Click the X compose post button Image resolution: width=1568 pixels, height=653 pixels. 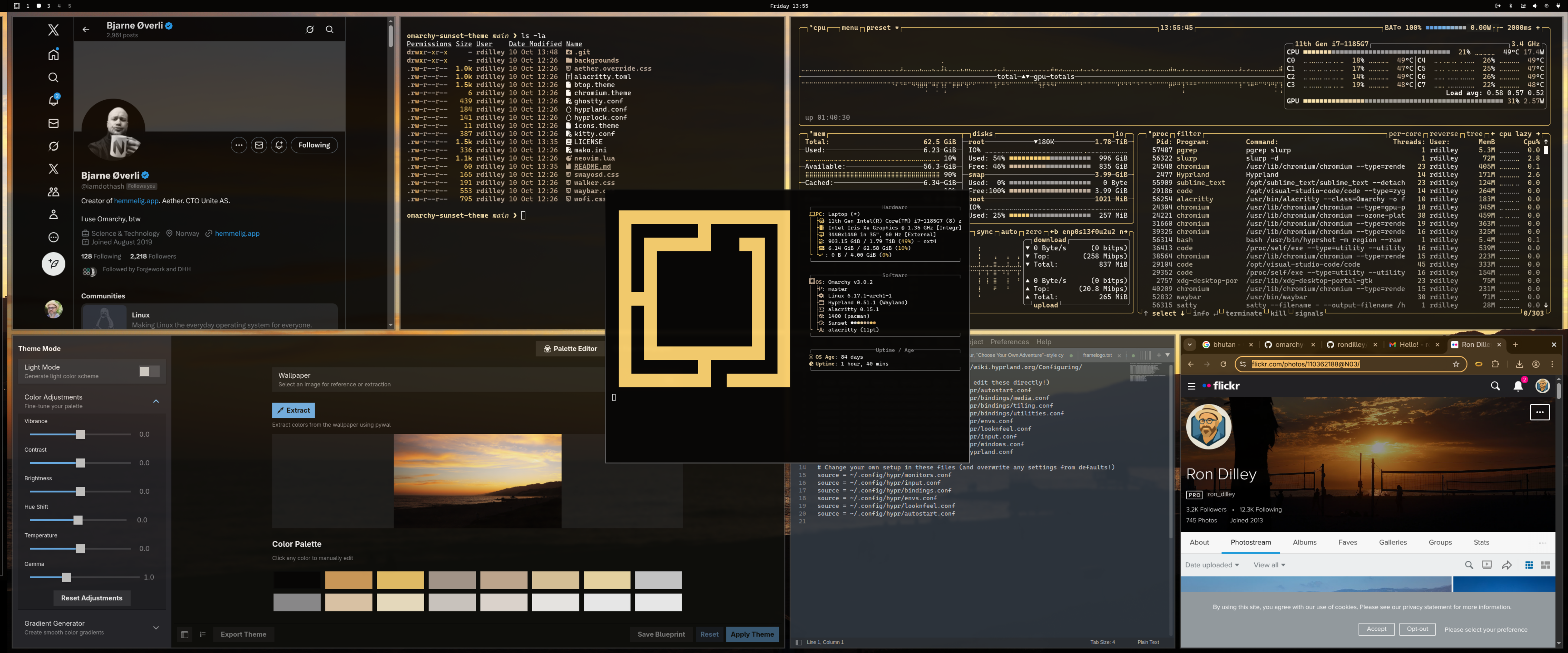pyautogui.click(x=54, y=264)
